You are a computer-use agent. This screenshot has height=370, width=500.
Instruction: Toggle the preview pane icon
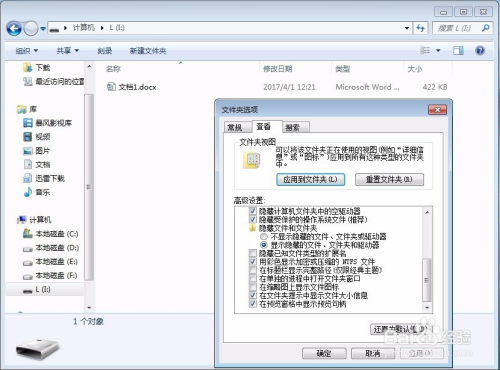pyautogui.click(x=458, y=51)
